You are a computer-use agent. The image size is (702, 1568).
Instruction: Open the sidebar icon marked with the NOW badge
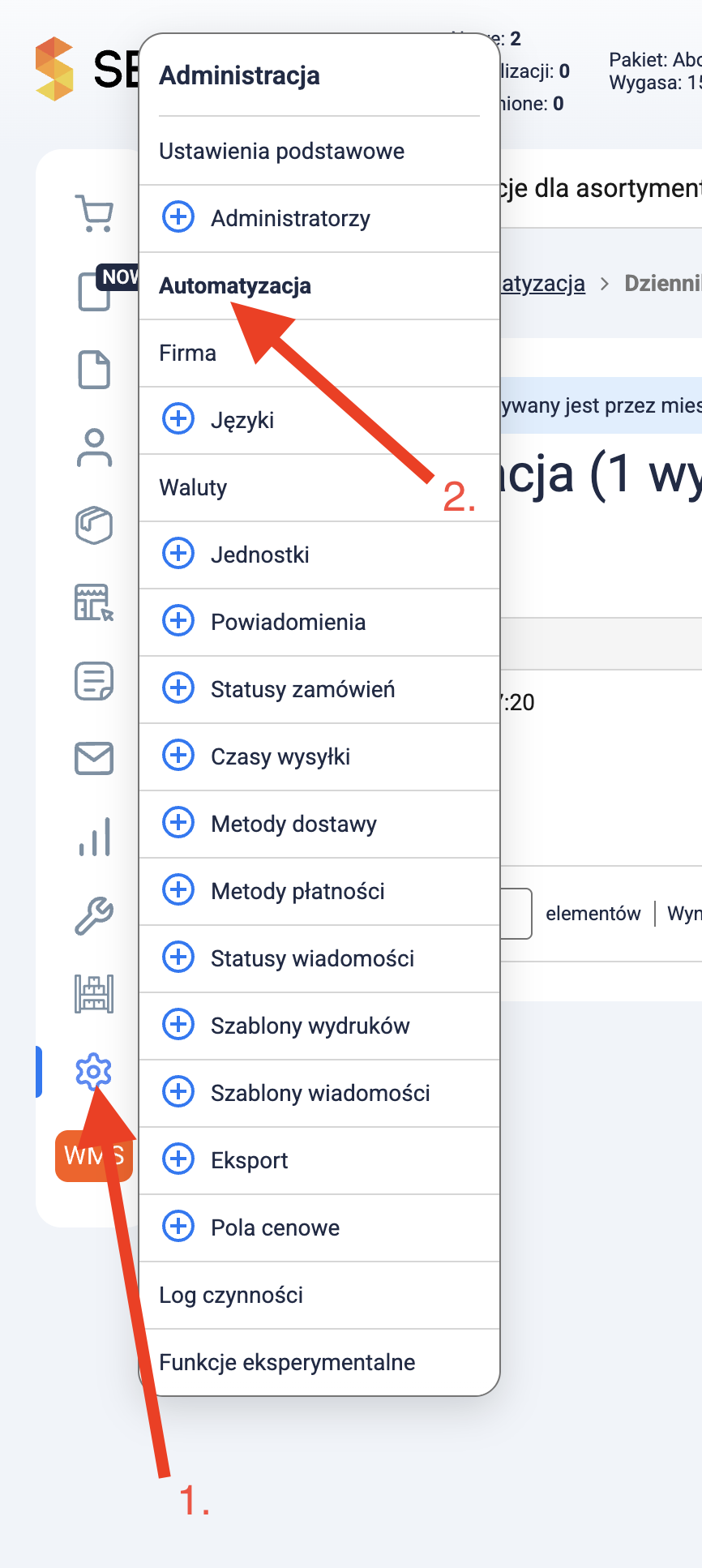pyautogui.click(x=96, y=291)
